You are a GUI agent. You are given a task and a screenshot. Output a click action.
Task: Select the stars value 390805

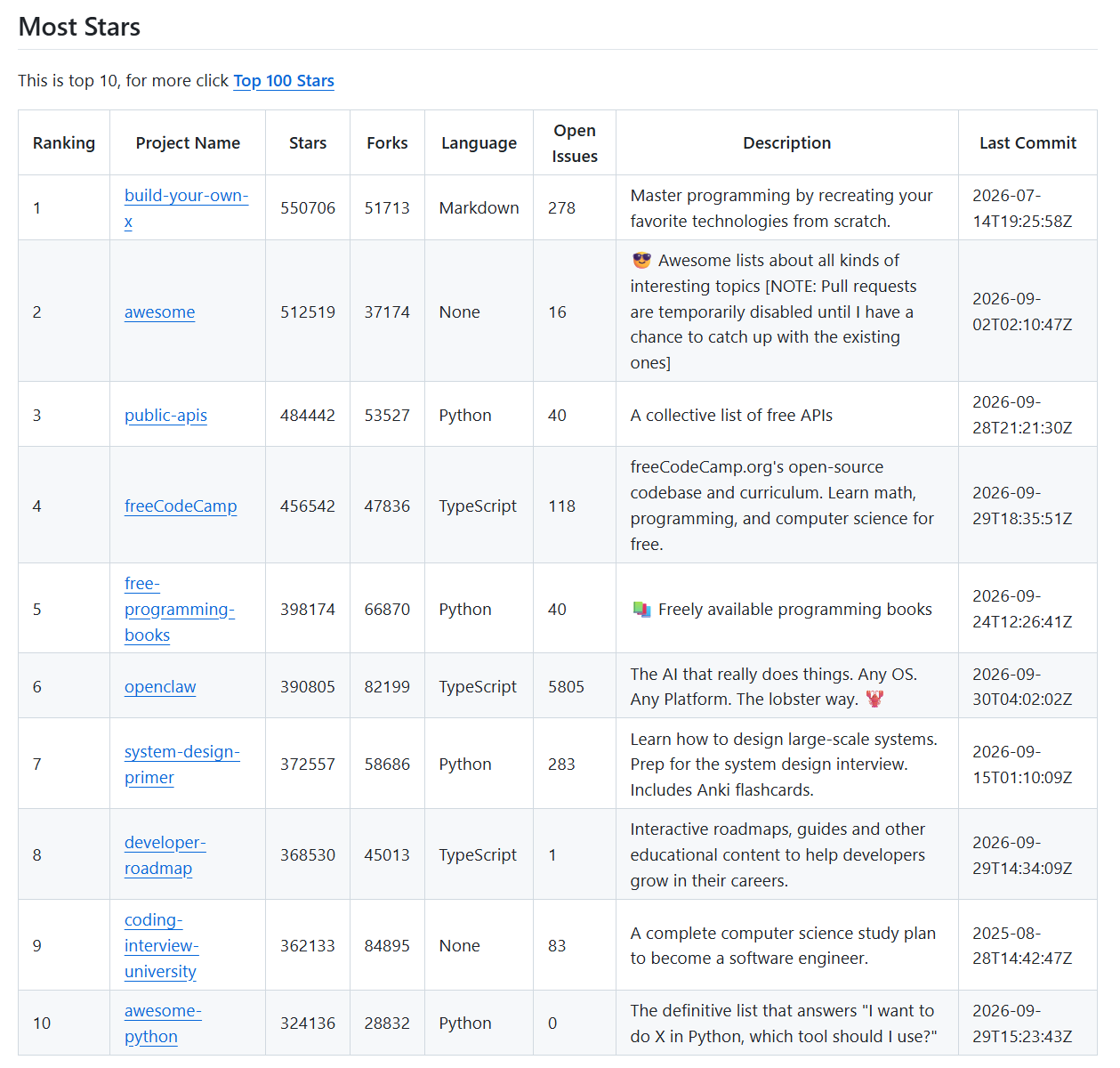coord(308,687)
